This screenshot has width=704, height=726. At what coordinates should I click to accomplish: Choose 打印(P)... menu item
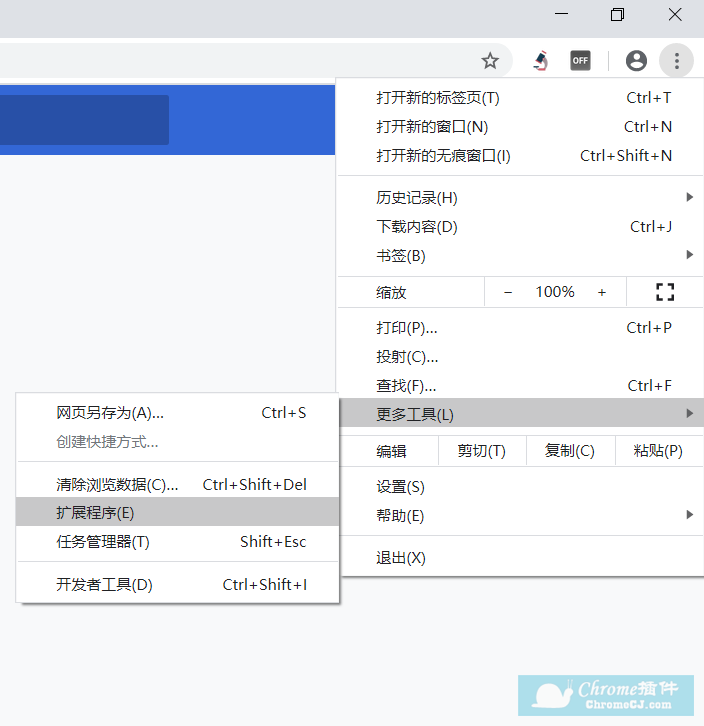(521, 328)
